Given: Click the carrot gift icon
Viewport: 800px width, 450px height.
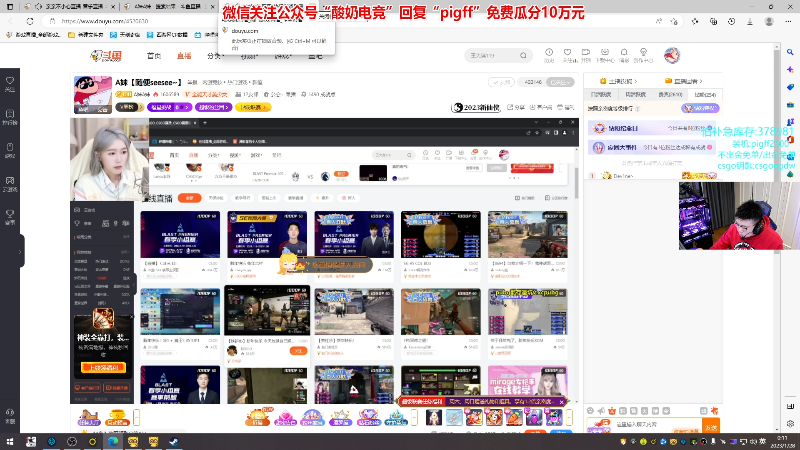Looking at the screenshot, I should [x=514, y=418].
